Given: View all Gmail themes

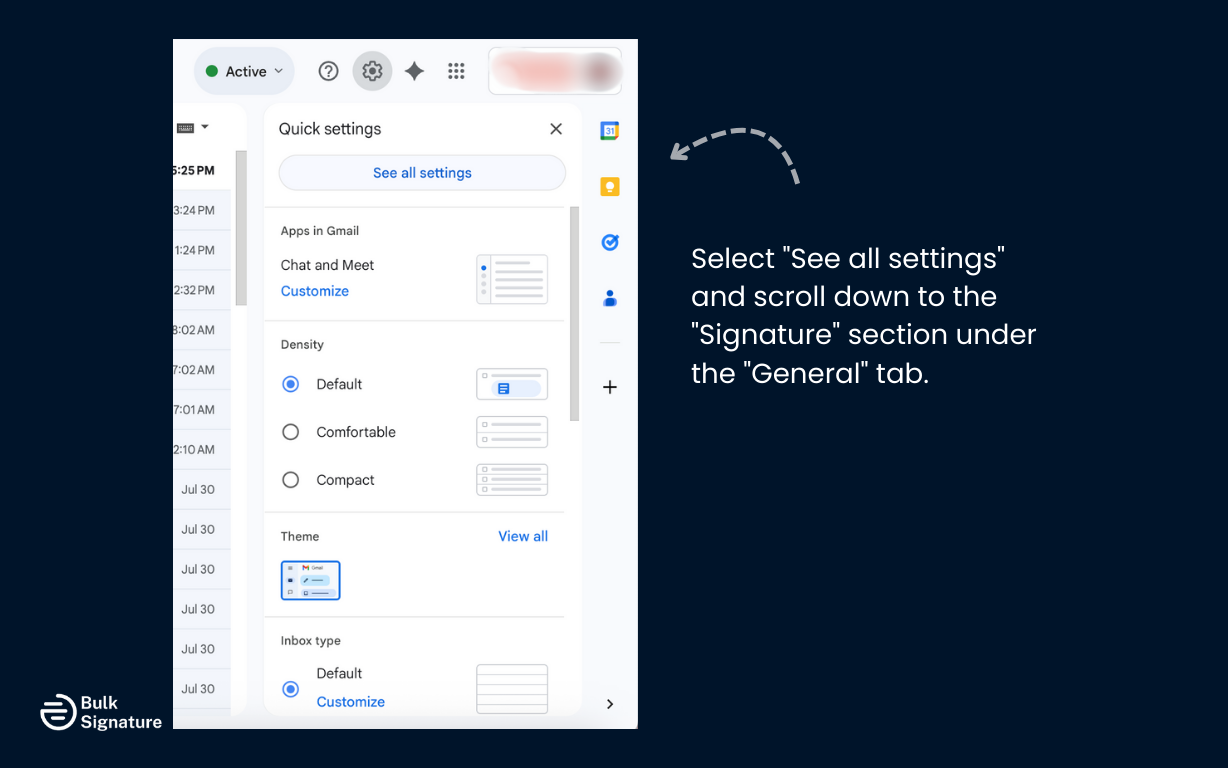Looking at the screenshot, I should click(523, 536).
